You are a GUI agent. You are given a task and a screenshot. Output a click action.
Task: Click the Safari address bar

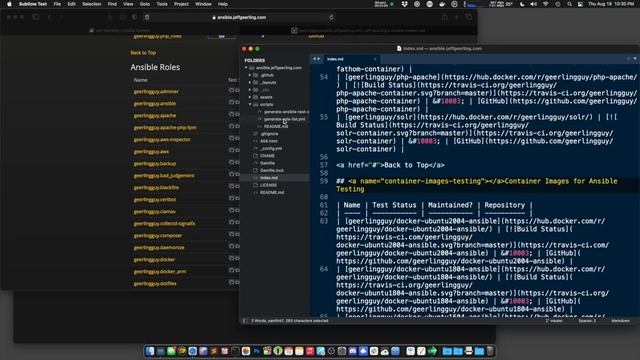click(239, 18)
